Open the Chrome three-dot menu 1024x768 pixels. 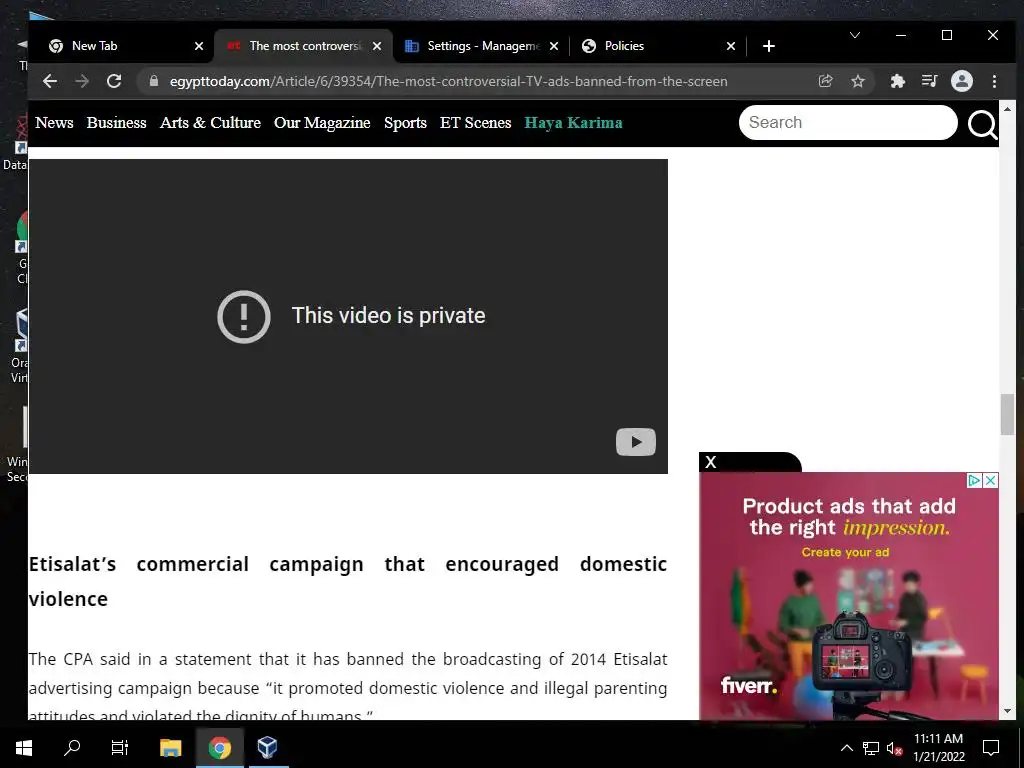click(x=994, y=81)
